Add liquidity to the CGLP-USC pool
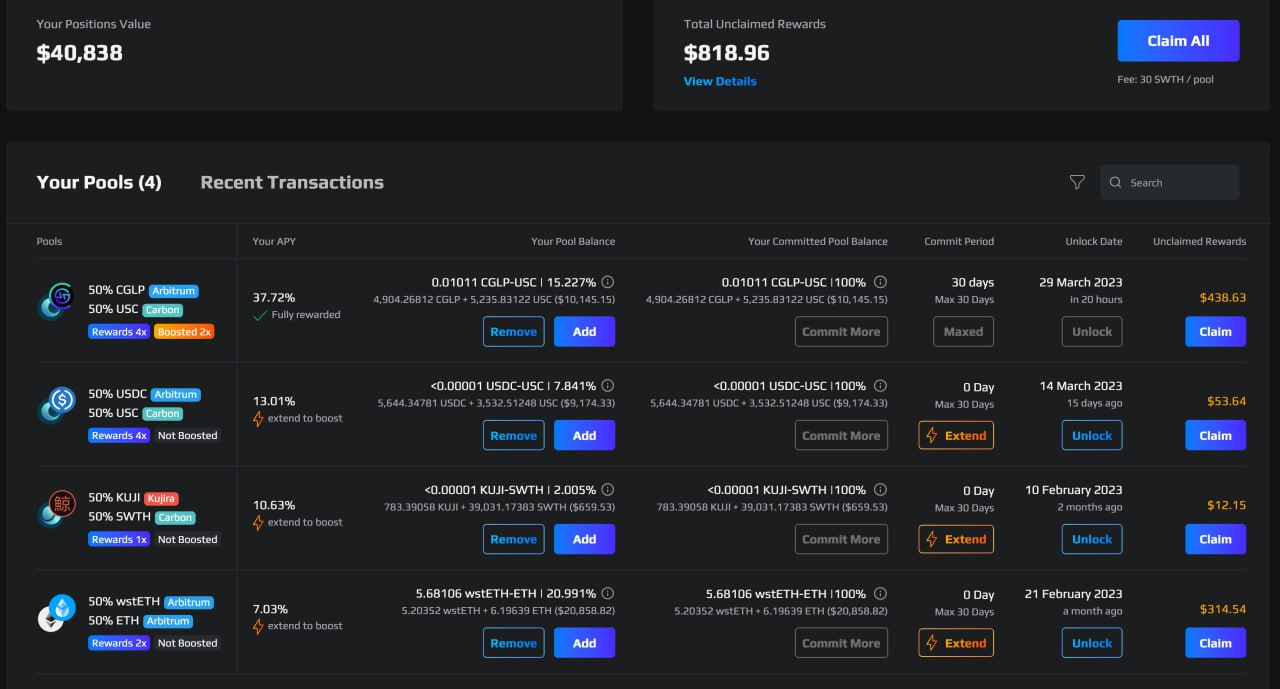 584,332
